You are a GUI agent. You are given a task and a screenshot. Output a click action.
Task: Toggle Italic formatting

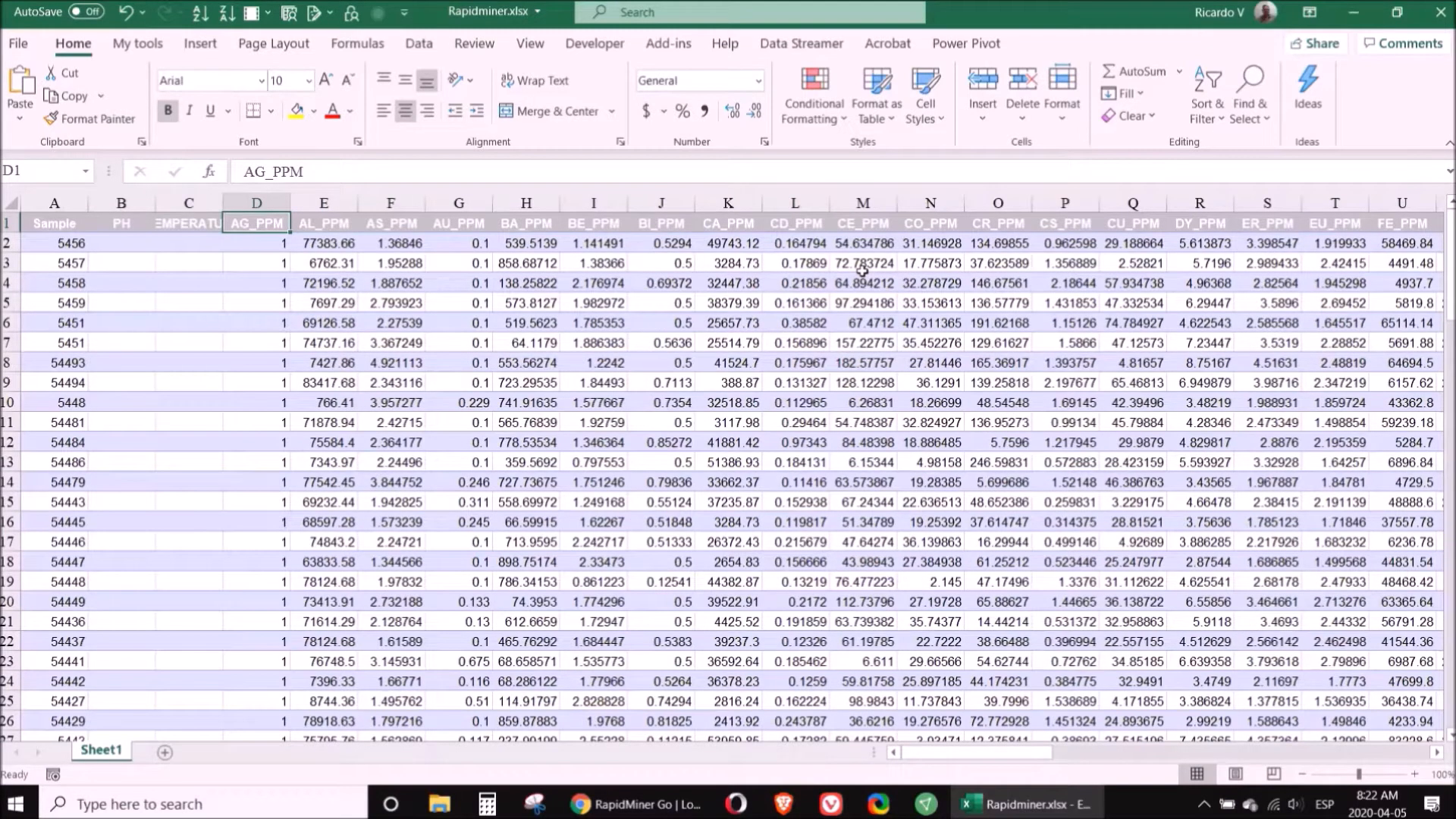189,111
